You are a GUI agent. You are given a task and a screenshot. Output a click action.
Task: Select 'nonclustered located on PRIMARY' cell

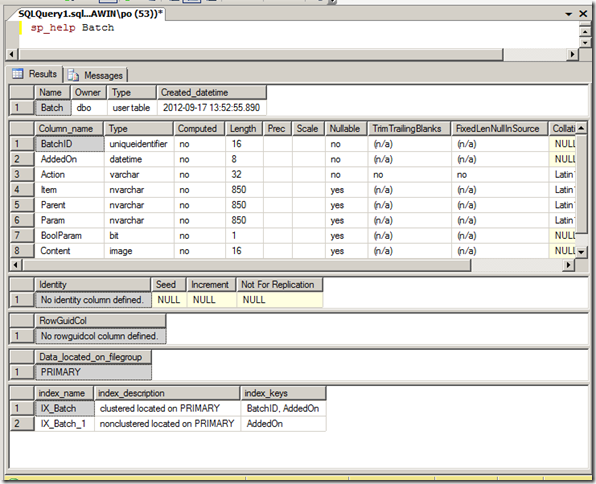click(167, 424)
